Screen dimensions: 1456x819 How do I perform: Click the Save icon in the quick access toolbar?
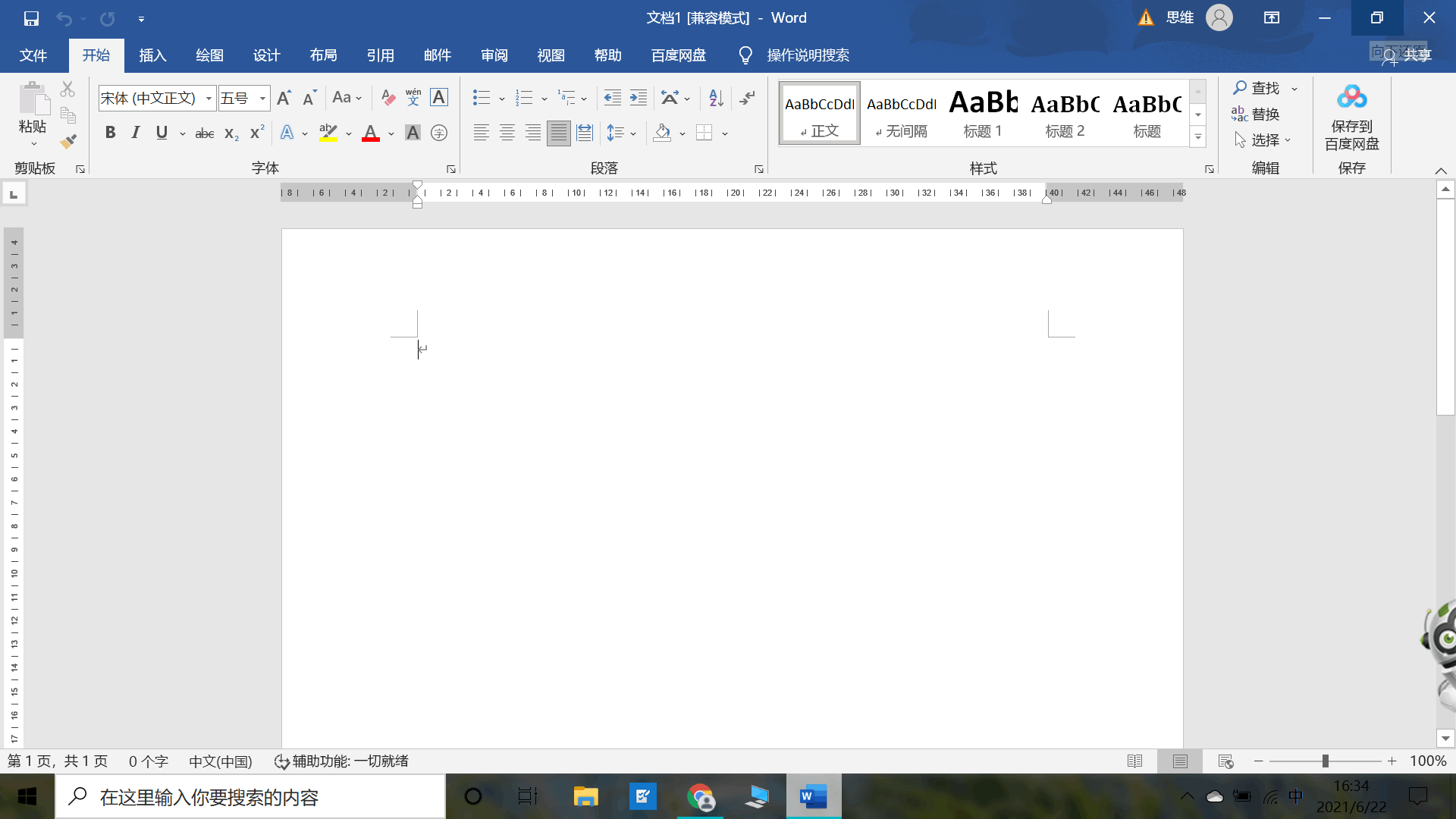(x=31, y=18)
